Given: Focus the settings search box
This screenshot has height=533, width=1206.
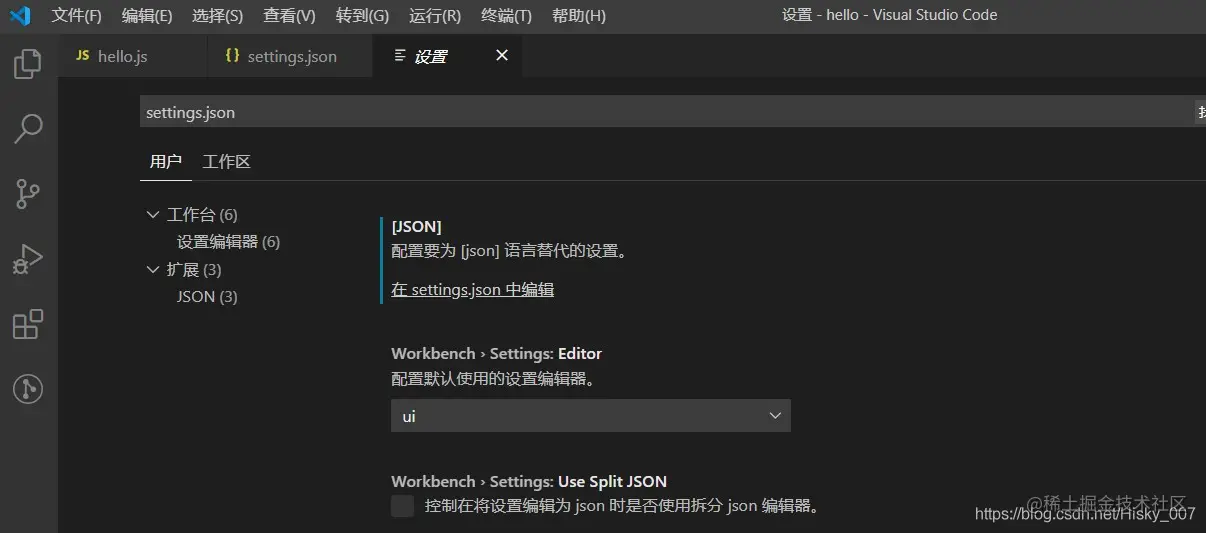Looking at the screenshot, I should pos(668,112).
